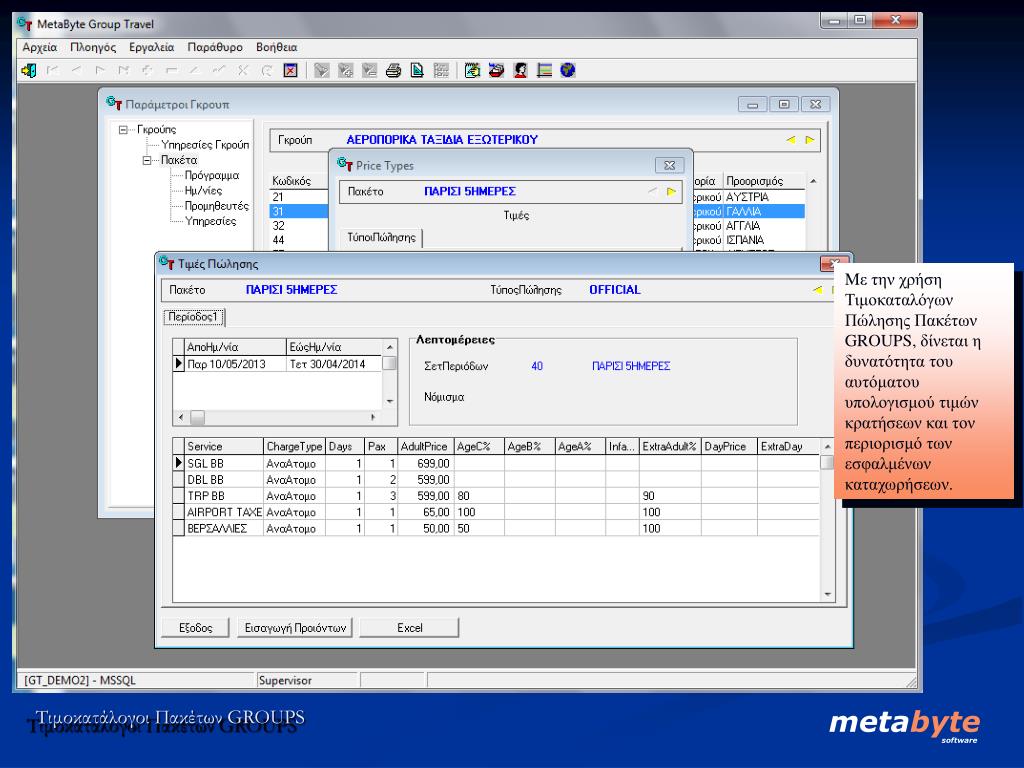Collapse the Πακέτα tree node

coord(148,160)
